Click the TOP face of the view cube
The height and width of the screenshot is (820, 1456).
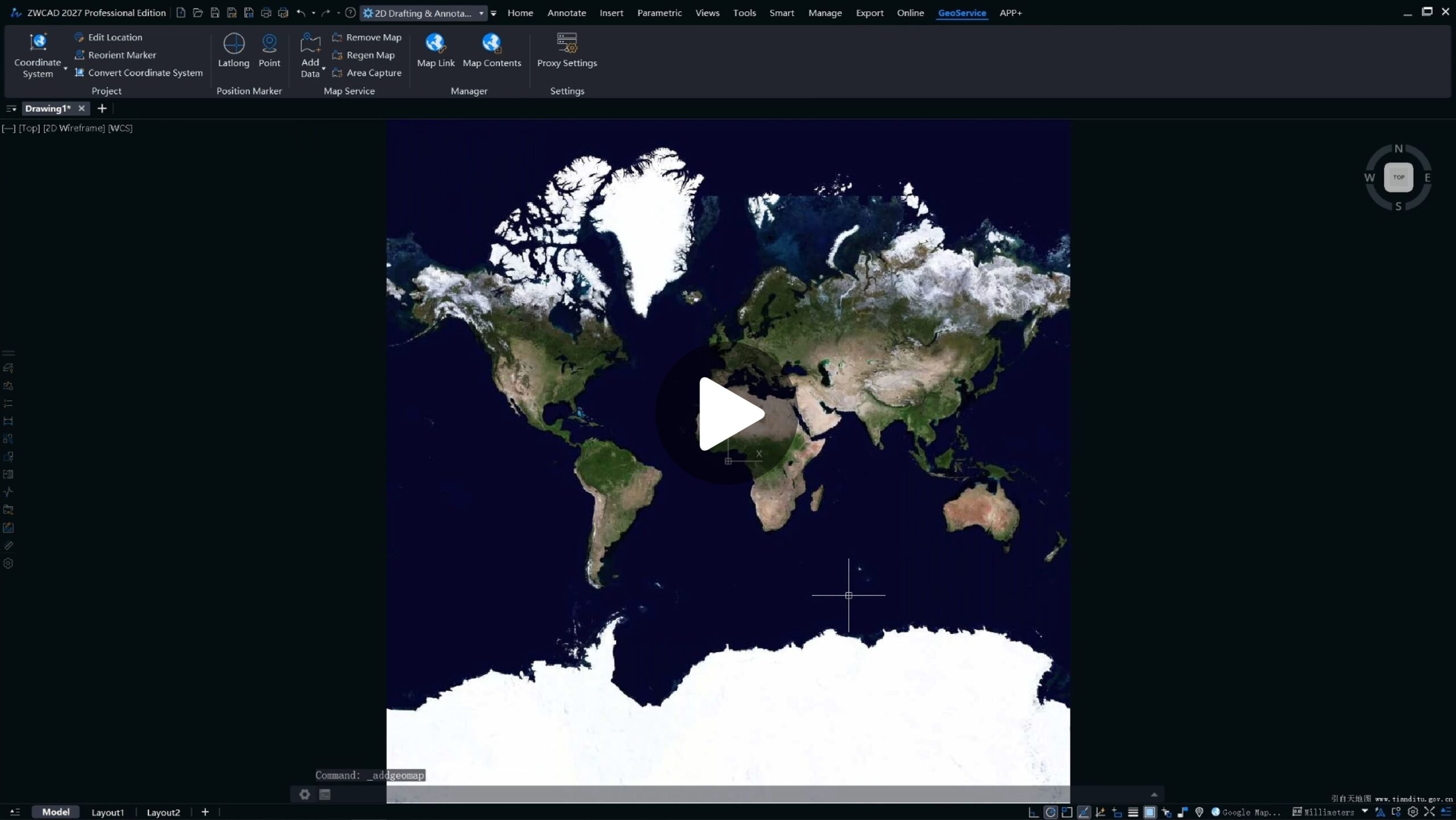(1398, 177)
